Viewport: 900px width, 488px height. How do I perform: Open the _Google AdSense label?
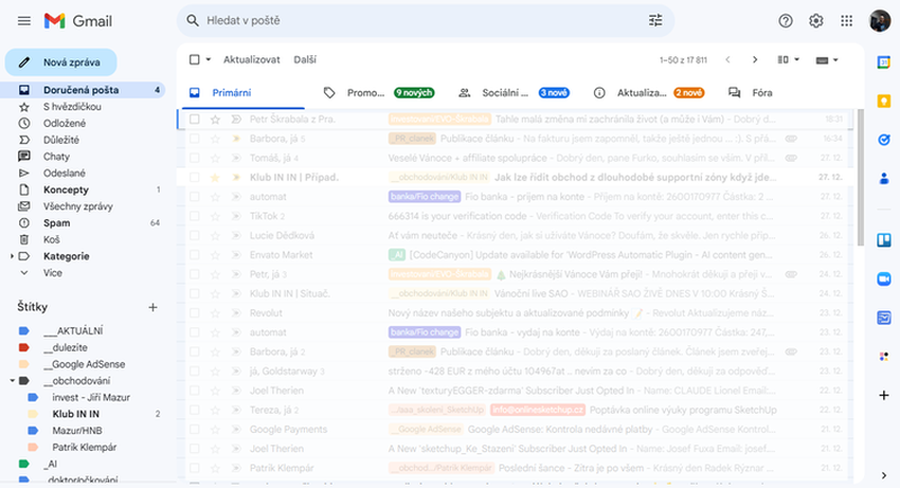click(83, 364)
